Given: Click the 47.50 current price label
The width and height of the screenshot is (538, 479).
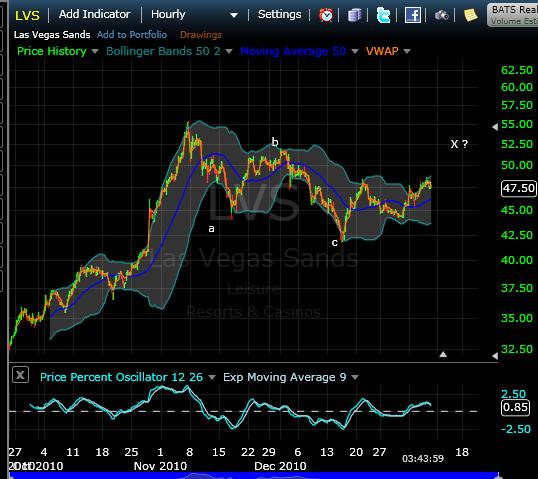Looking at the screenshot, I should coord(518,188).
